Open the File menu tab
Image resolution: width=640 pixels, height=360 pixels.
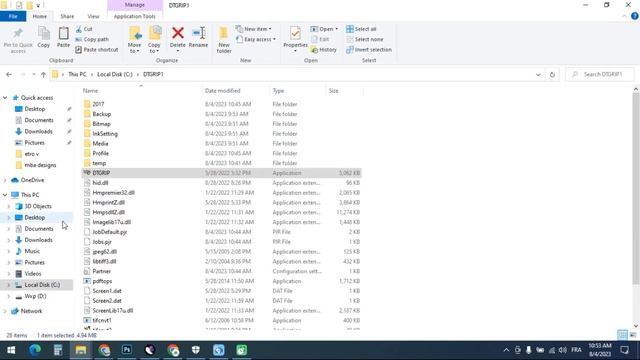(x=13, y=16)
